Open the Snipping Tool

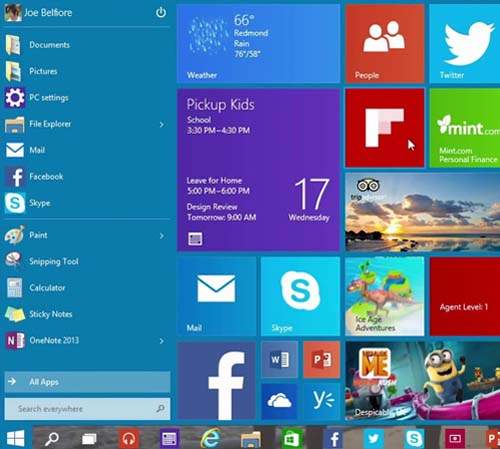(42, 261)
